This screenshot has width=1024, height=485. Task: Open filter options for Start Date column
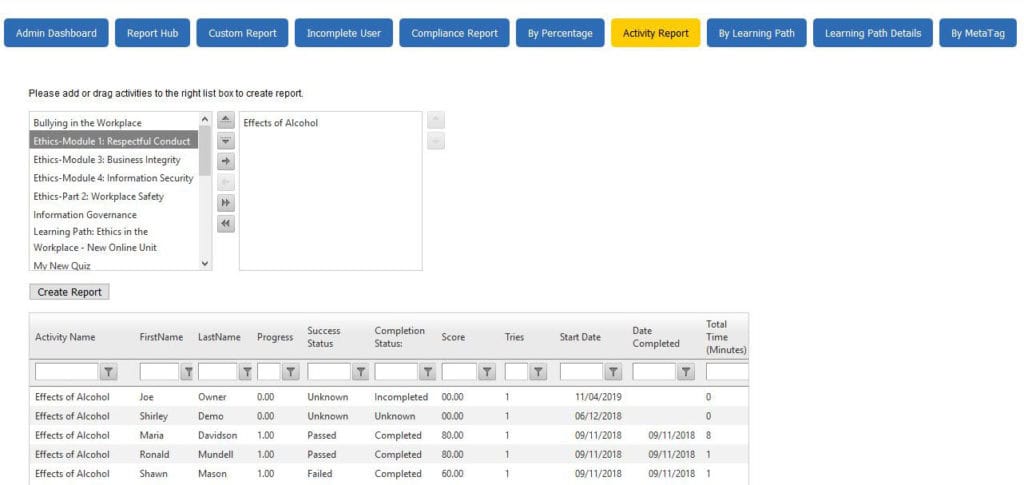coord(613,372)
